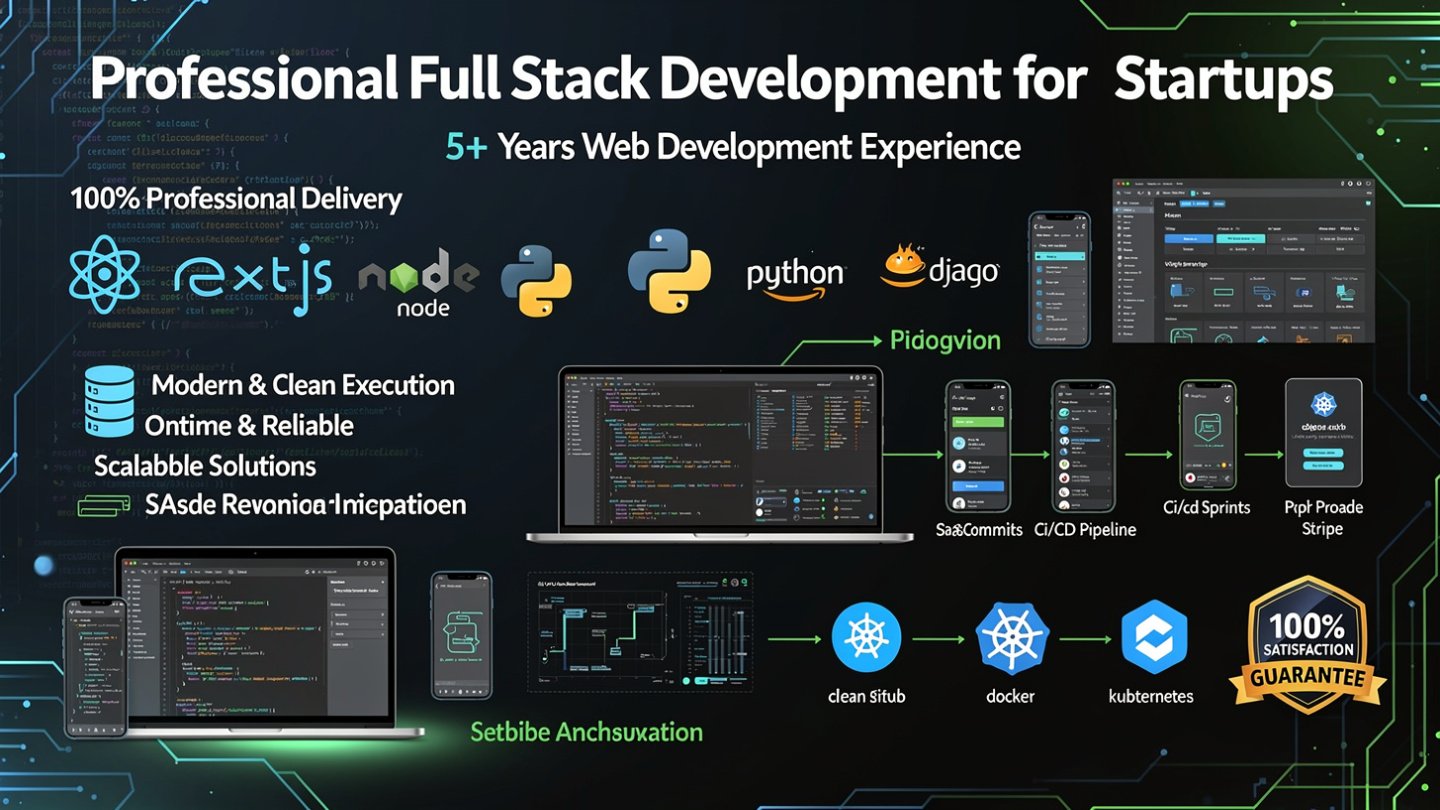
Task: Select the bottom-left laptop code editor screen
Action: 258,638
